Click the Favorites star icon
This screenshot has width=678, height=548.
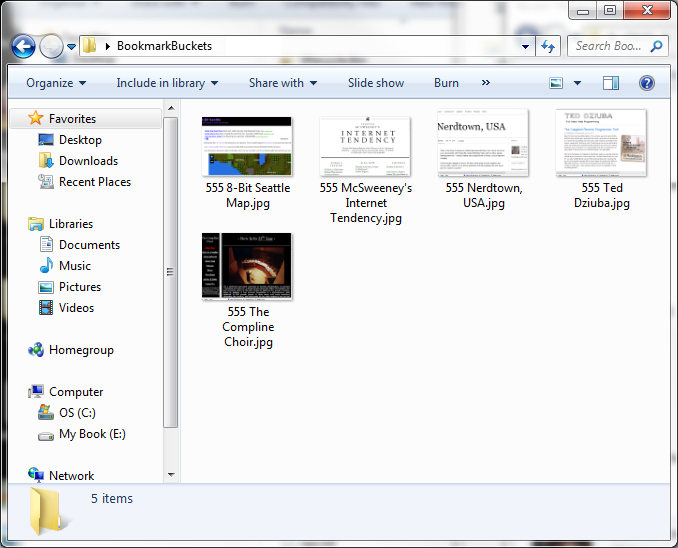pos(35,118)
